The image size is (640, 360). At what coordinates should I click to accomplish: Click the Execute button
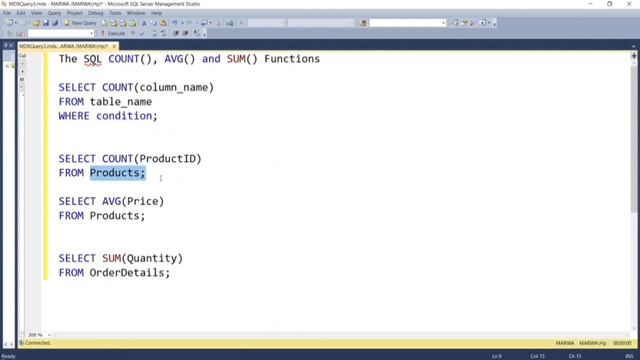tap(113, 33)
